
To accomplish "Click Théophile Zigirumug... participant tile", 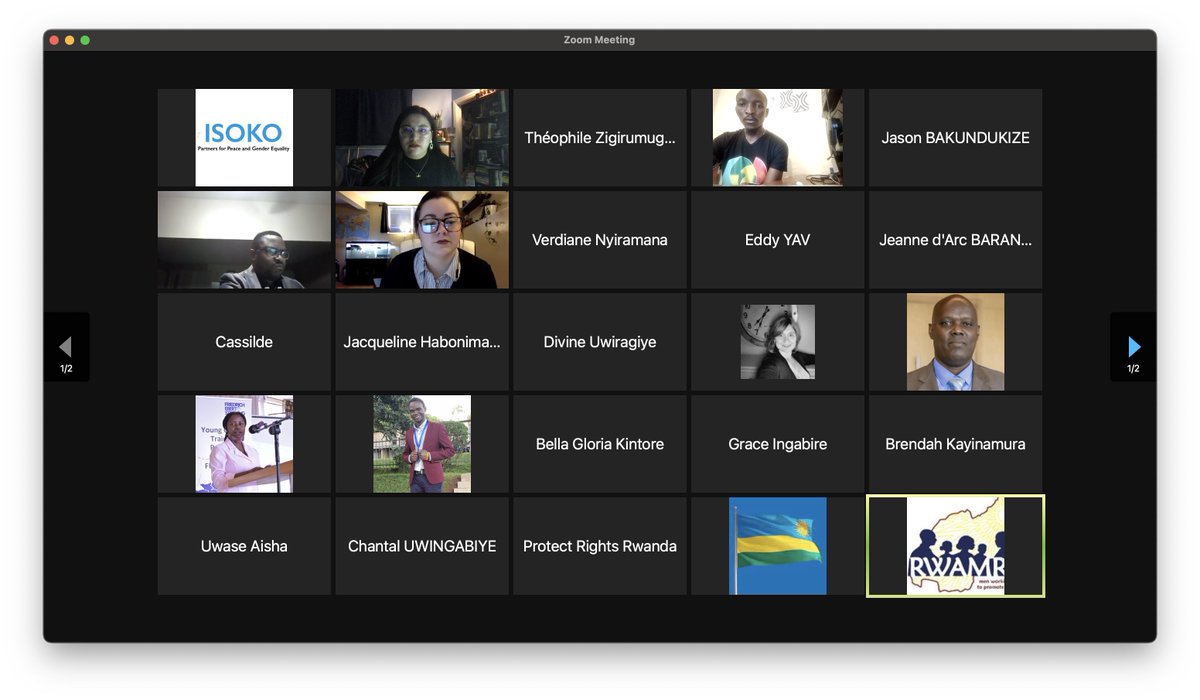I will point(600,138).
